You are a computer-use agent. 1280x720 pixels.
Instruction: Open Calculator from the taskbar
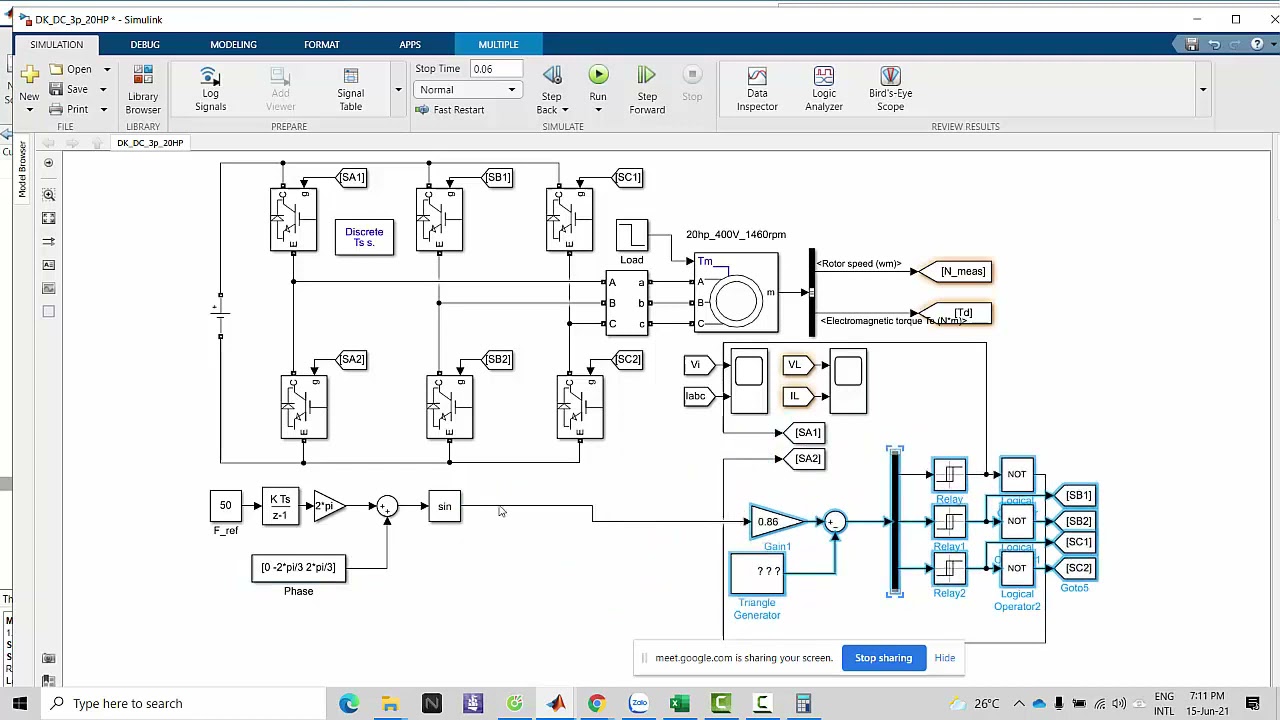(803, 703)
